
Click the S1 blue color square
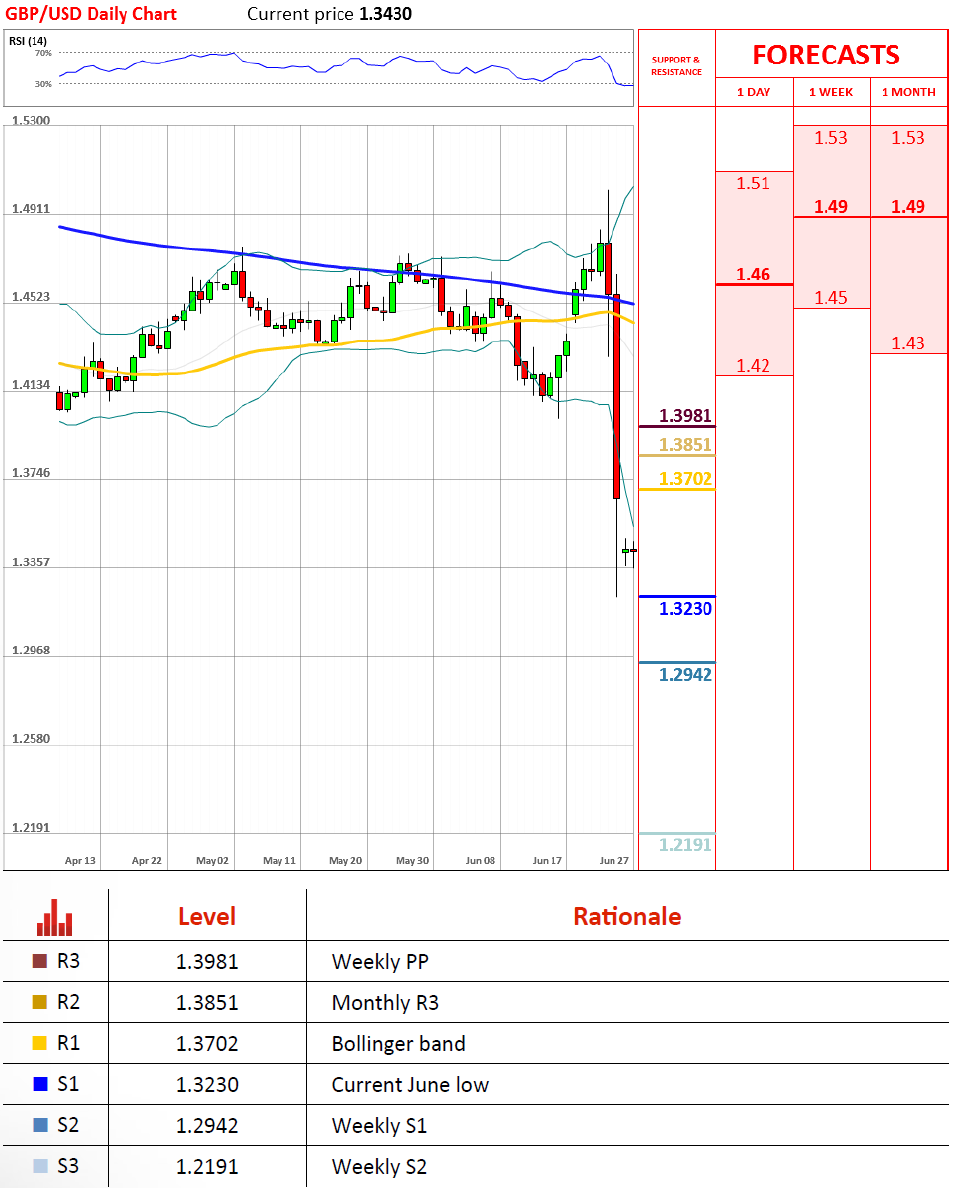(40, 1083)
